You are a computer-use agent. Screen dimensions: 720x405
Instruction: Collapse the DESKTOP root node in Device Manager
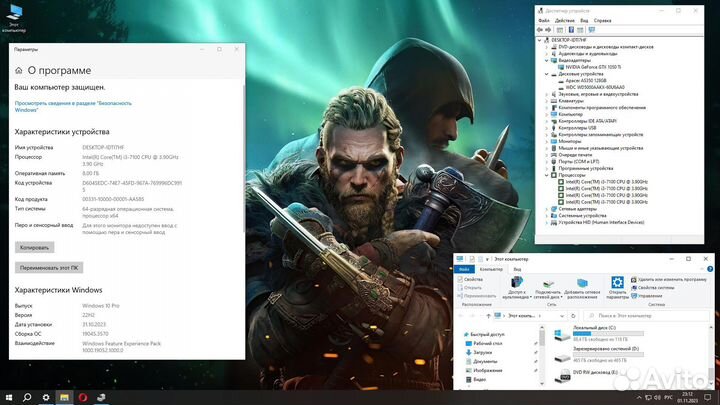[x=540, y=40]
